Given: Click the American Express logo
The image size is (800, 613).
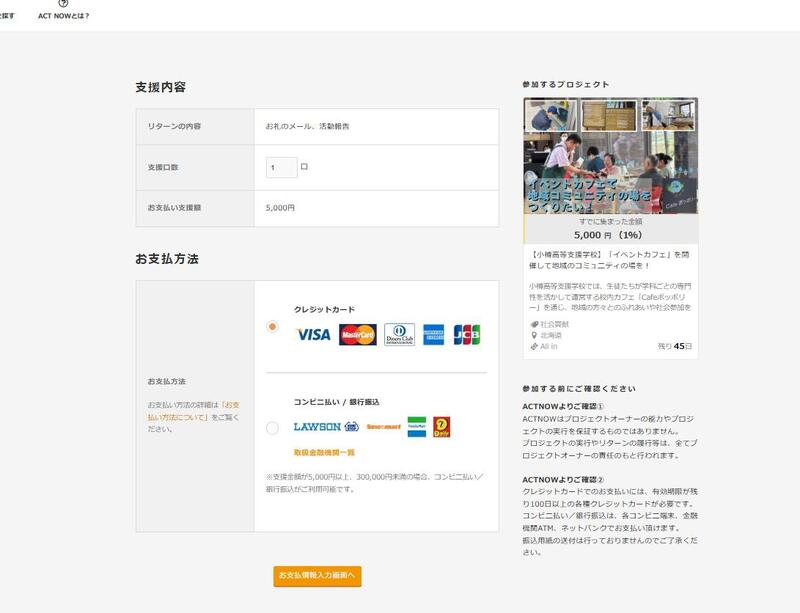Looking at the screenshot, I should [434, 334].
